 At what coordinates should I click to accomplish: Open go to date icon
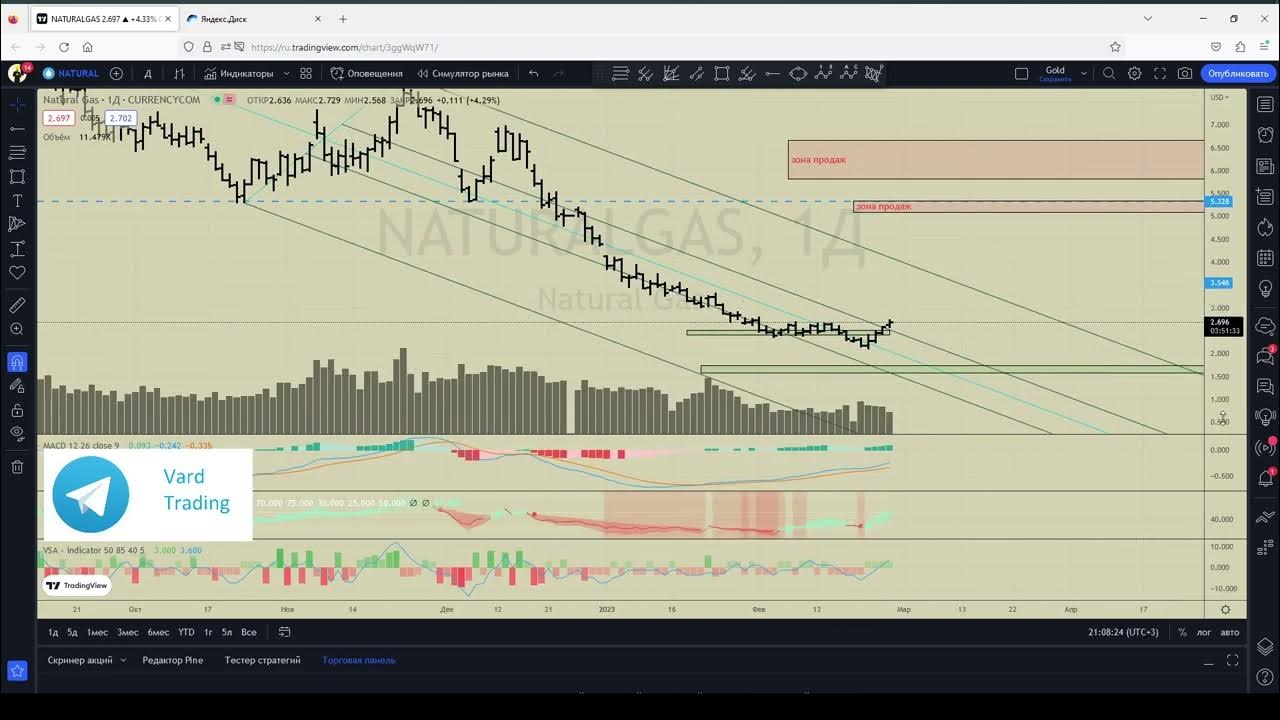click(x=284, y=632)
